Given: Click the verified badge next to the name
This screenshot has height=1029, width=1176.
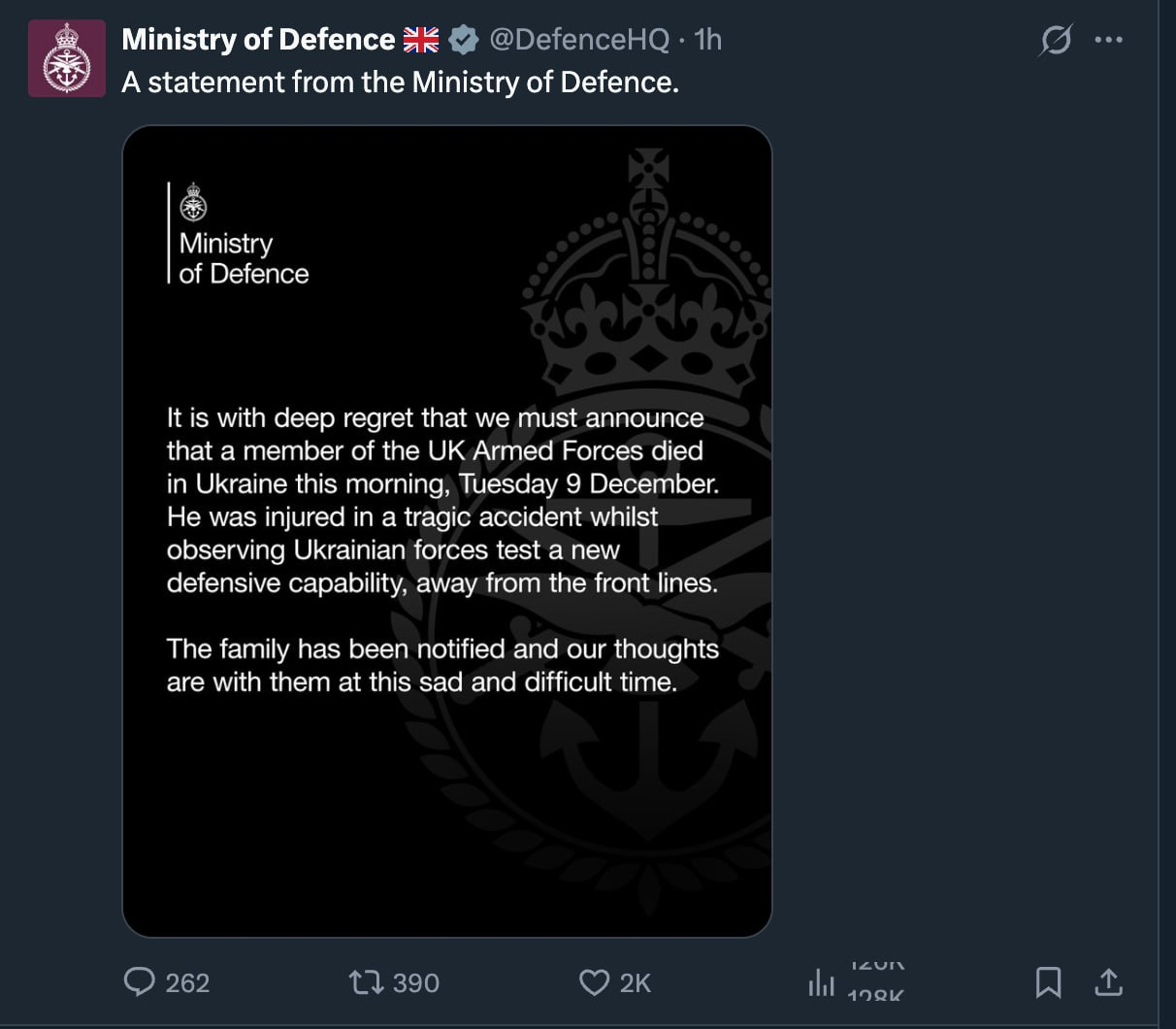Looking at the screenshot, I should click(465, 40).
